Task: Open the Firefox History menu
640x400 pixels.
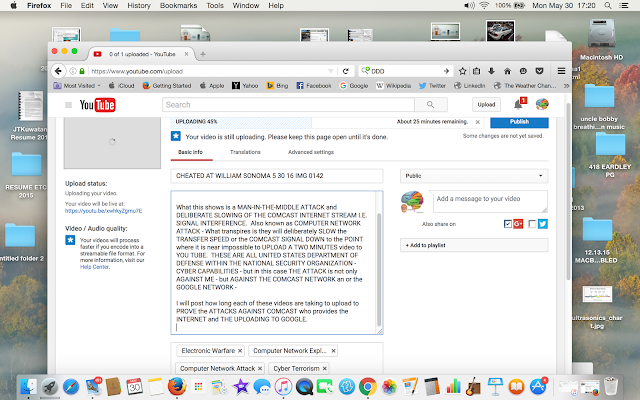Action: 139,6
